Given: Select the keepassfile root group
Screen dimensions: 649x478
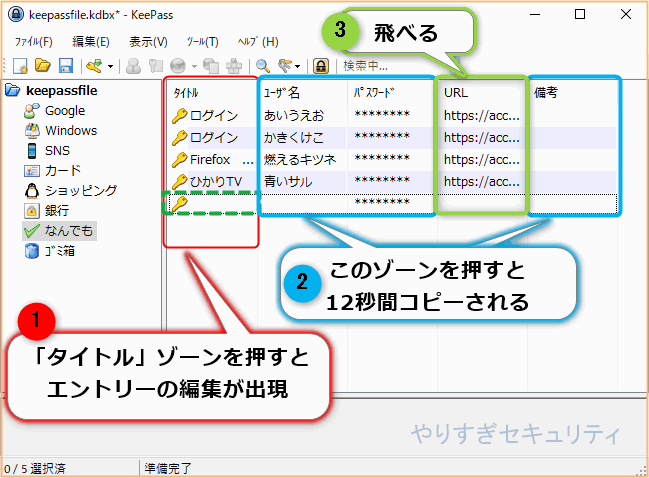Looking at the screenshot, I should (62, 91).
